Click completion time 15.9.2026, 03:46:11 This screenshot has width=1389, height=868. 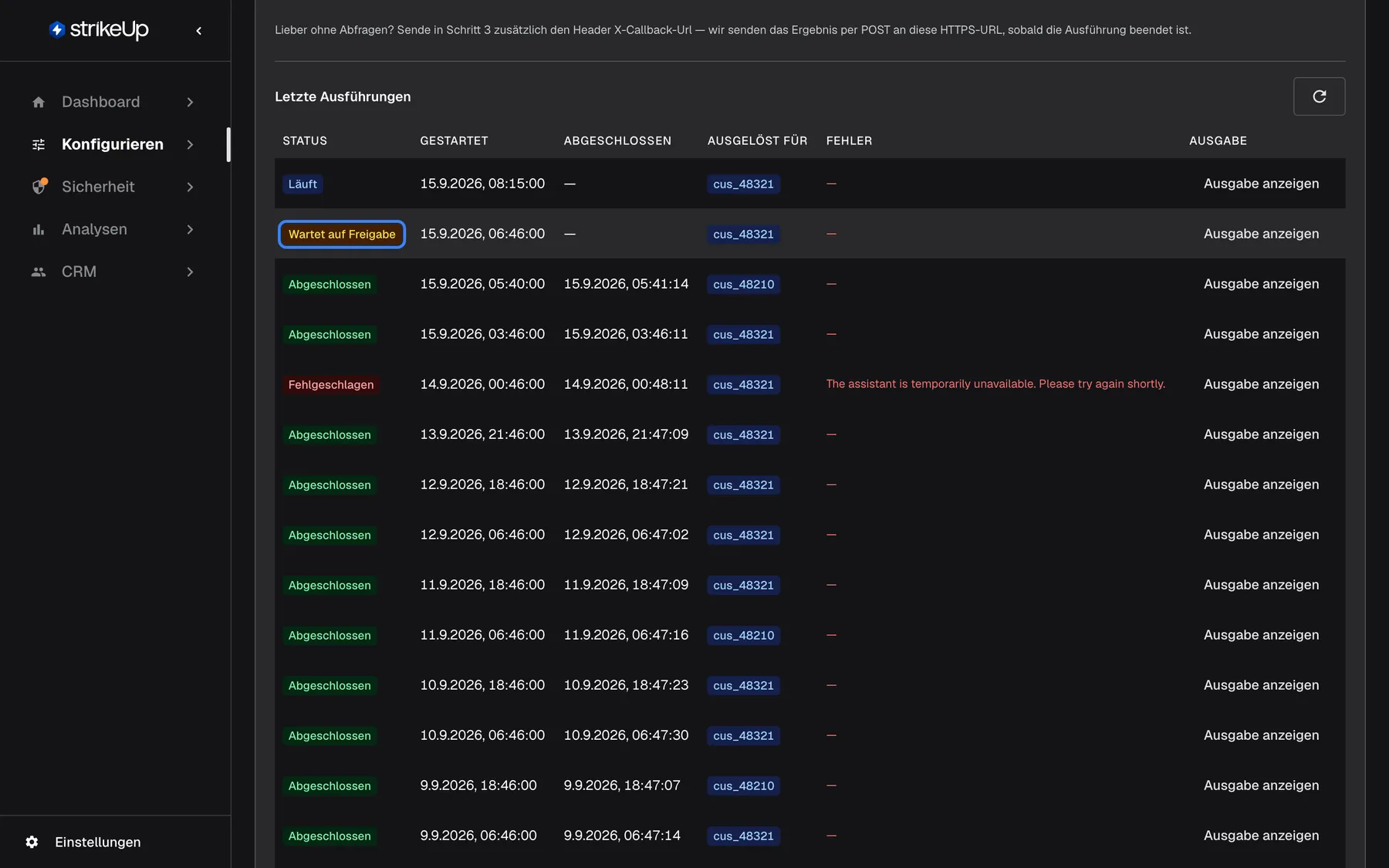click(x=626, y=334)
